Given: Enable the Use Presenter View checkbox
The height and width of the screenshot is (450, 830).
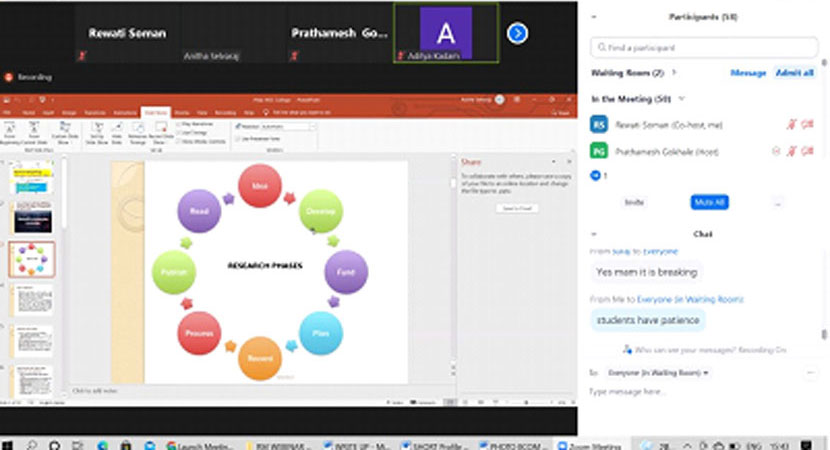Looking at the screenshot, I should (x=238, y=138).
